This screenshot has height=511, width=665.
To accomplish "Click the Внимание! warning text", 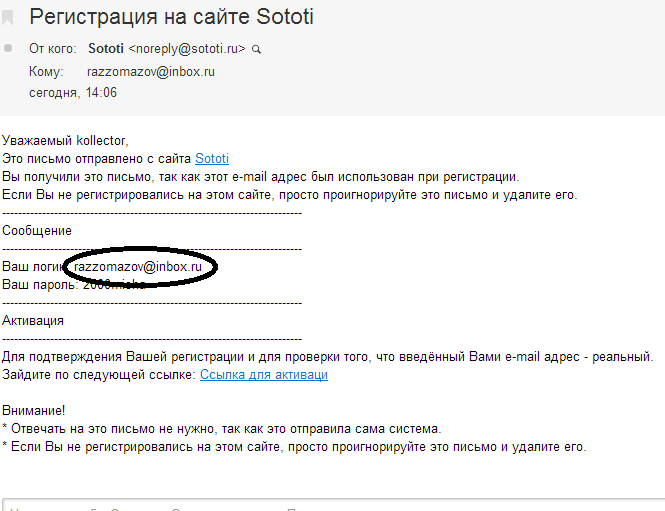I will [x=34, y=411].
